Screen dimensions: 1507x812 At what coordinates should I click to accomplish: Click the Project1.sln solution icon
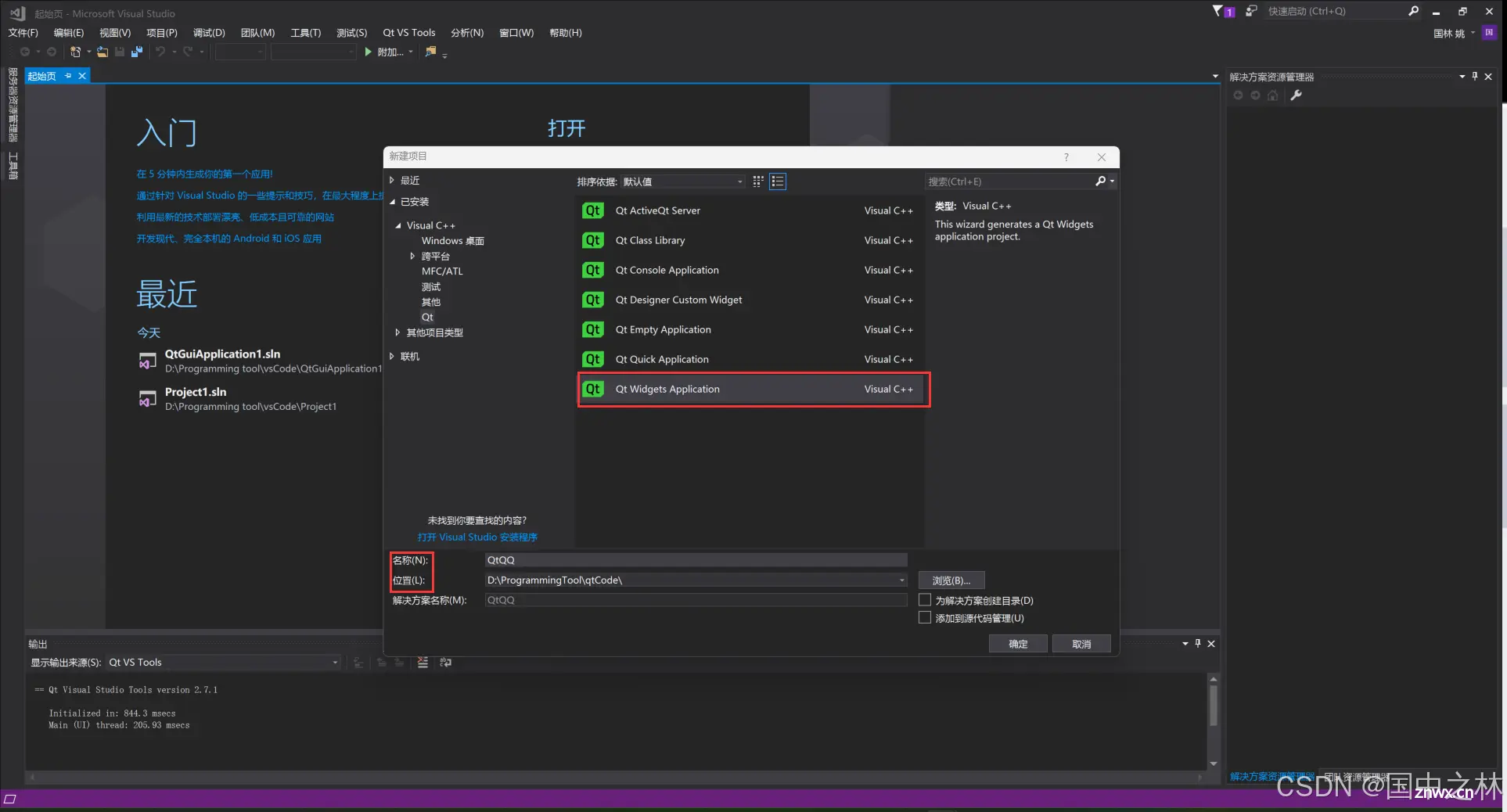click(147, 399)
